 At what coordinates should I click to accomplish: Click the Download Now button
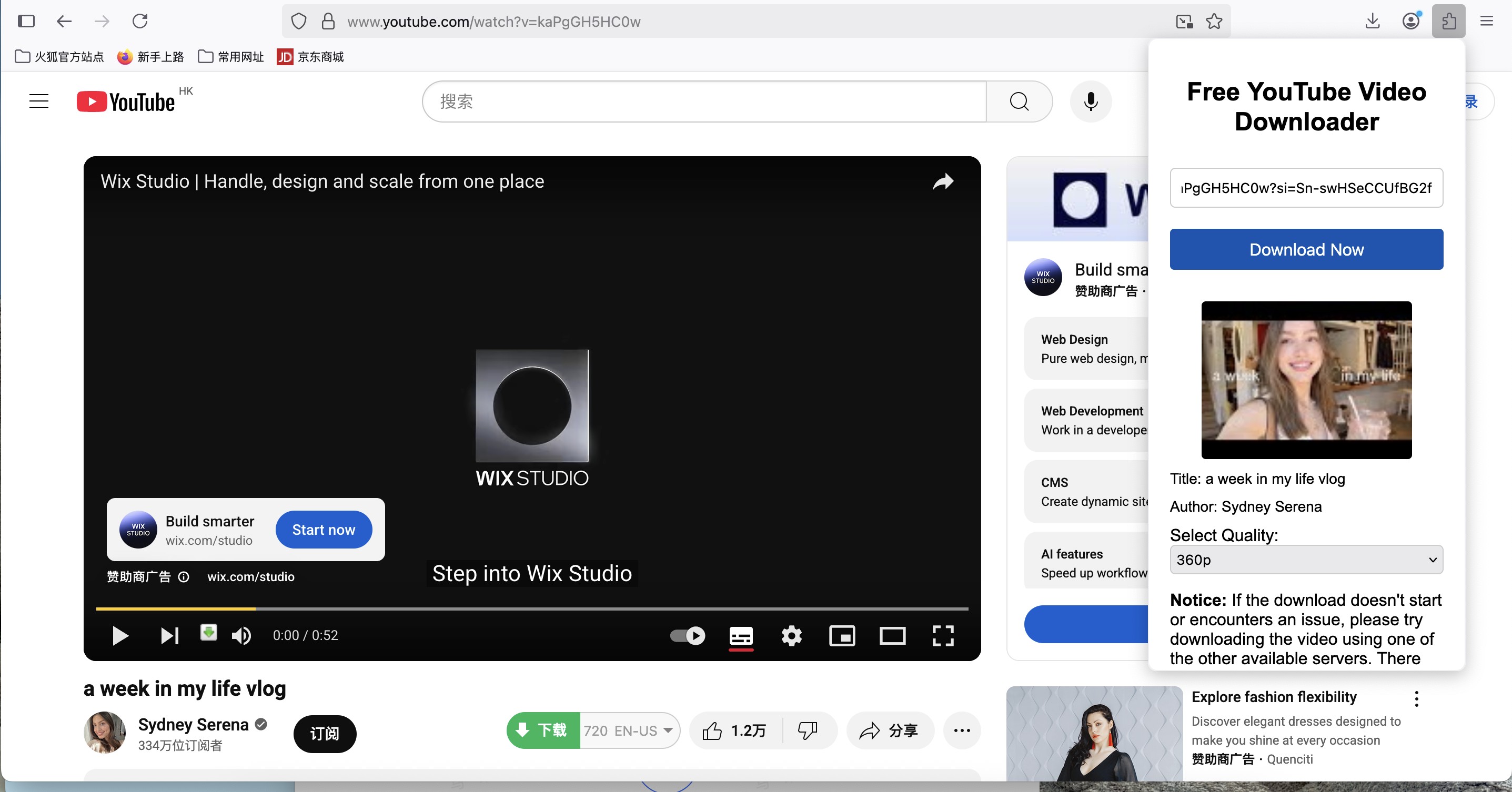(x=1306, y=249)
